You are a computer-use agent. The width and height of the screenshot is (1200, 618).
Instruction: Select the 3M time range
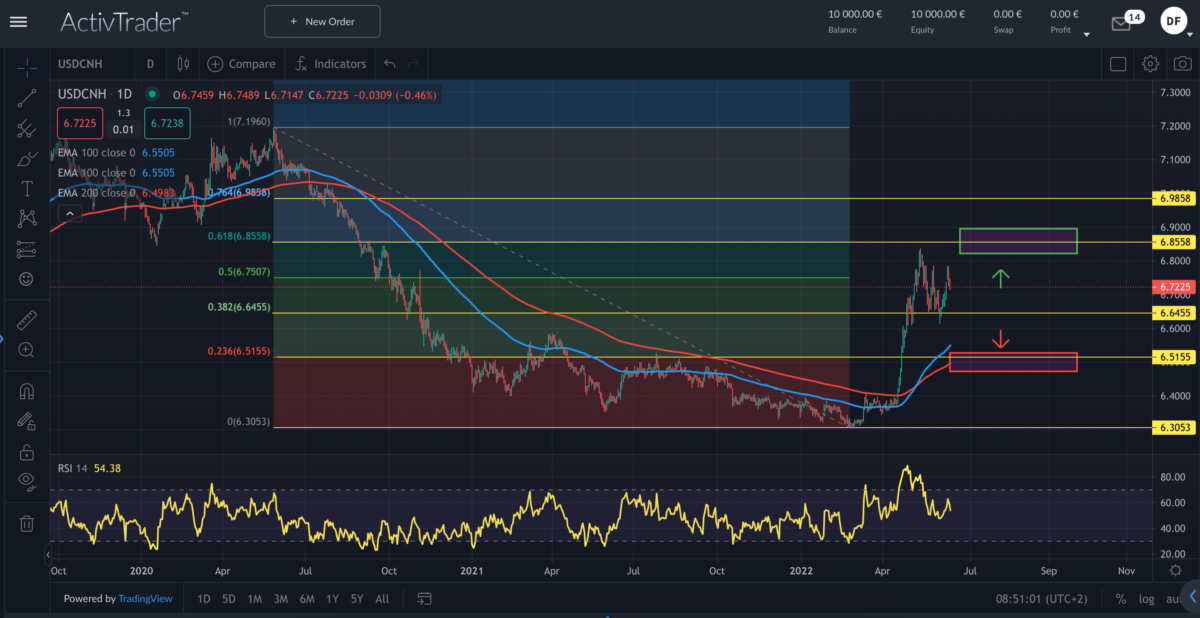tap(281, 599)
